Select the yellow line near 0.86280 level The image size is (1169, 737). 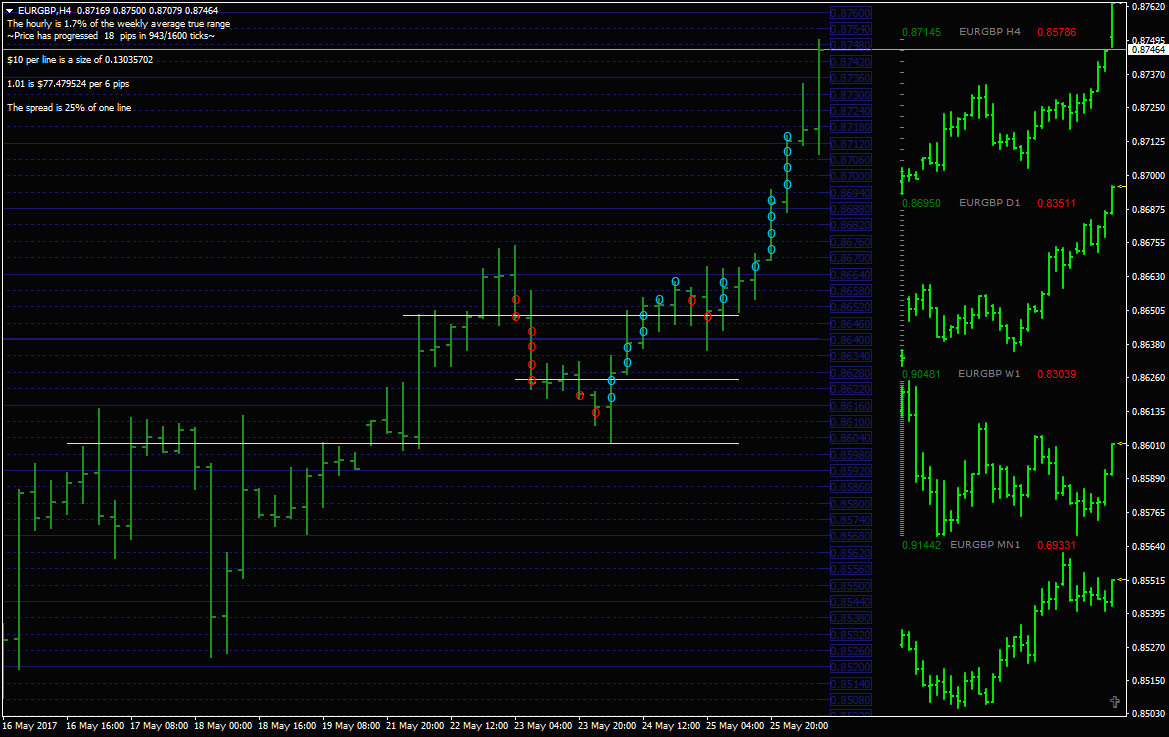627,379
